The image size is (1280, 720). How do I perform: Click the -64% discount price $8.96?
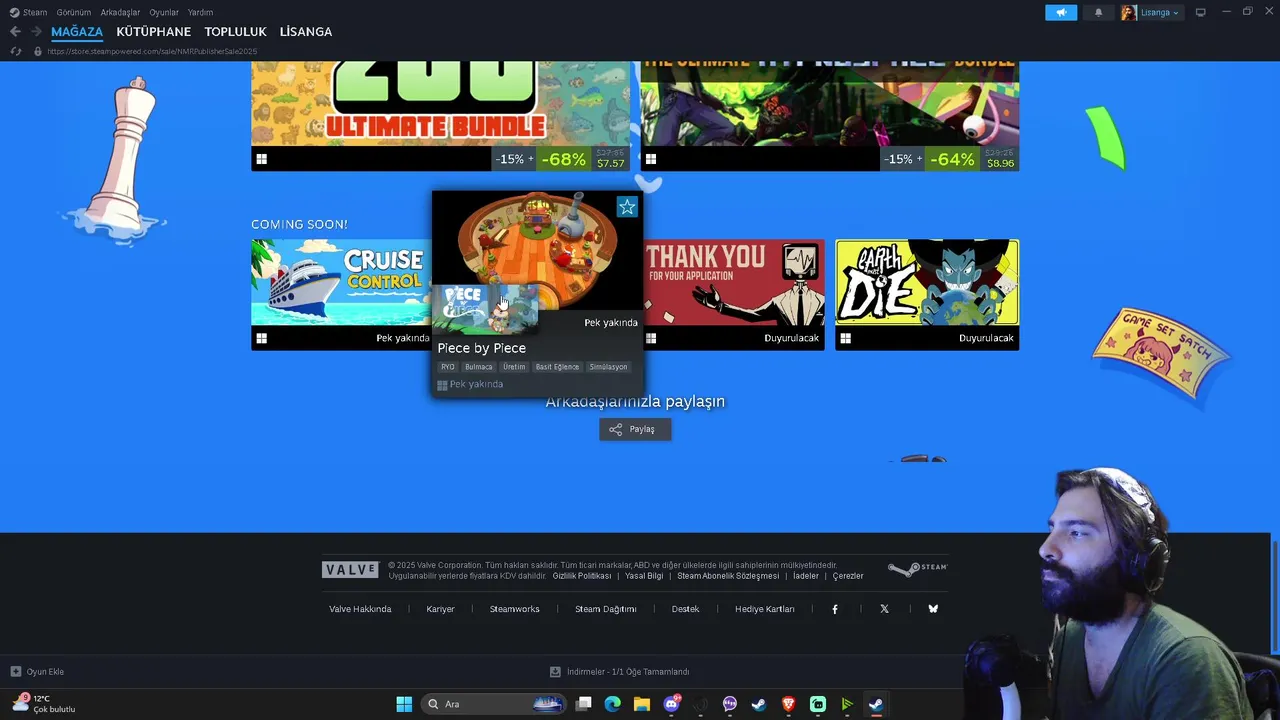[972, 159]
